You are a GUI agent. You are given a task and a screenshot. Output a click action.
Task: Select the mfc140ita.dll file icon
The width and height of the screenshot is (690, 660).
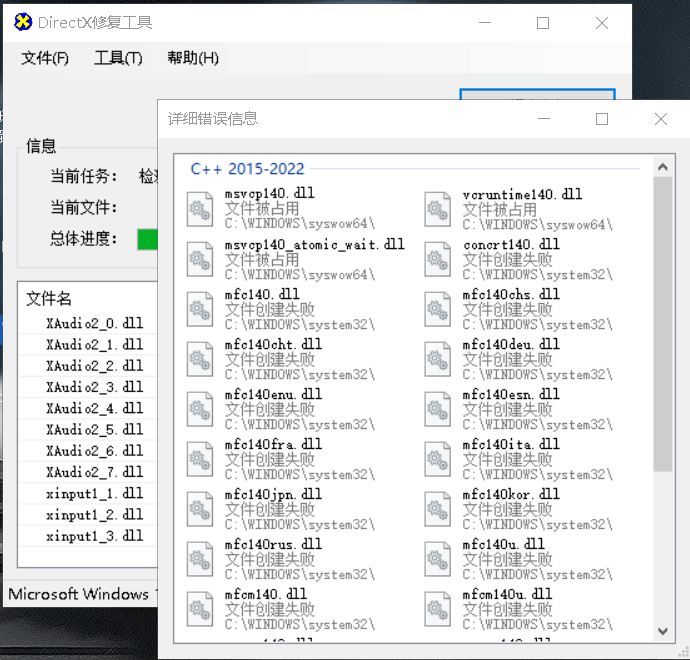437,459
